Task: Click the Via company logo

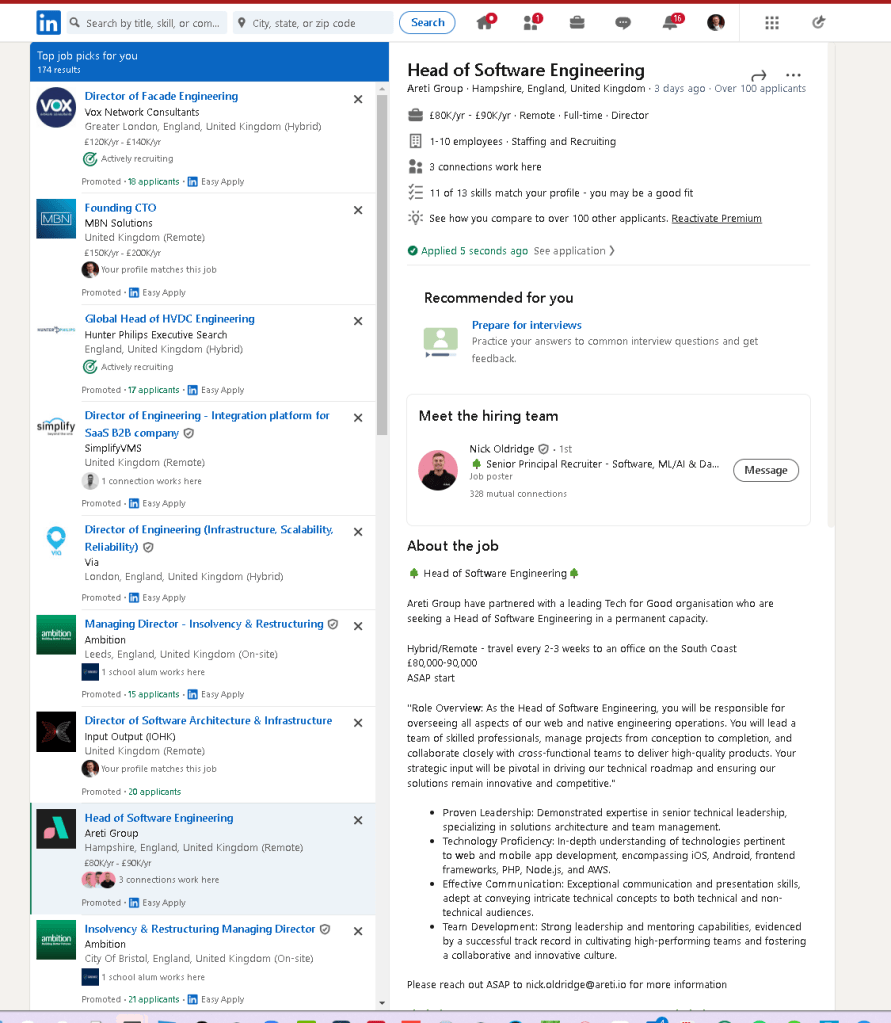Action: pyautogui.click(x=56, y=540)
